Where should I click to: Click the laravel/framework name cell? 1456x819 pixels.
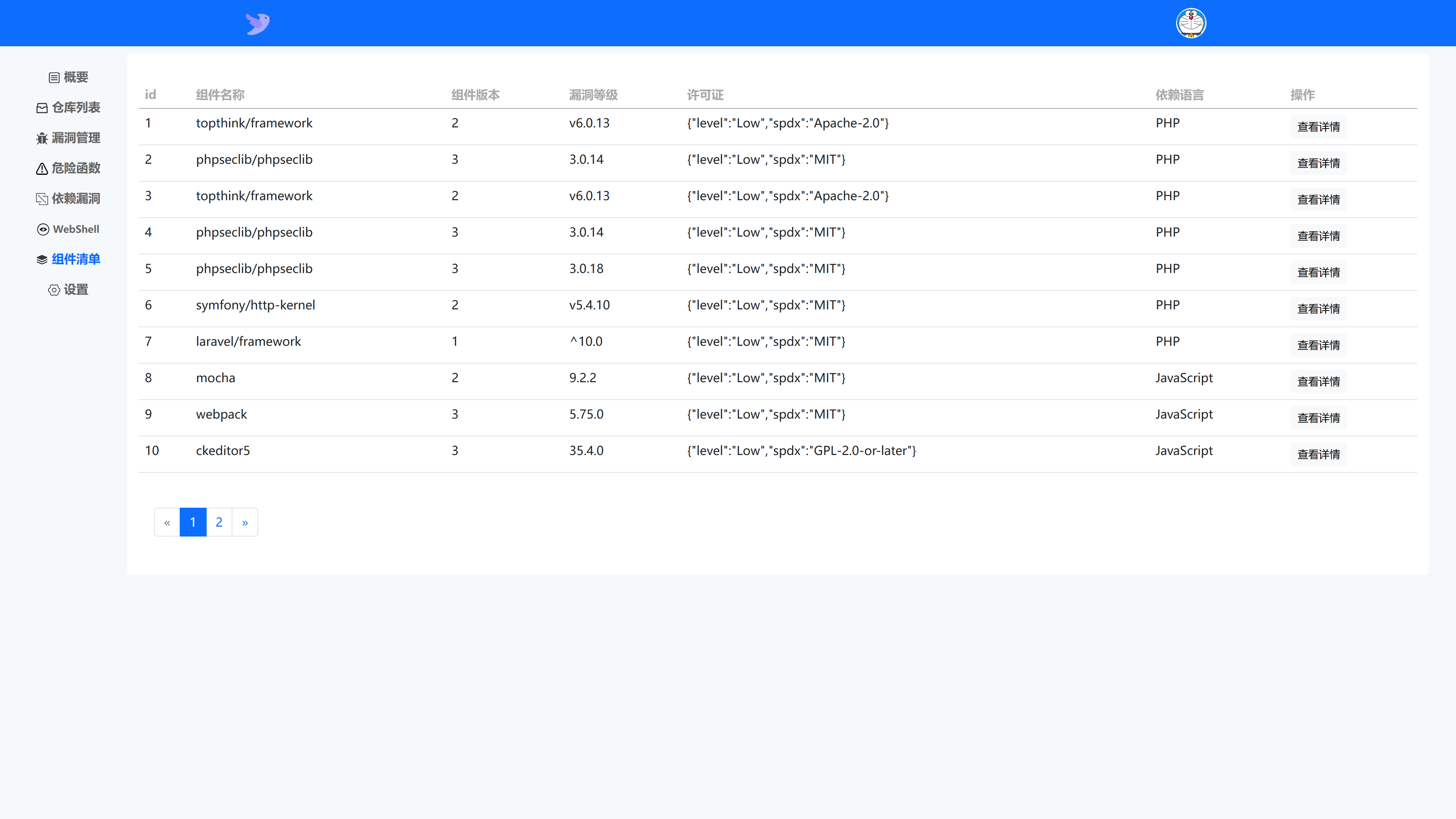coord(248,341)
